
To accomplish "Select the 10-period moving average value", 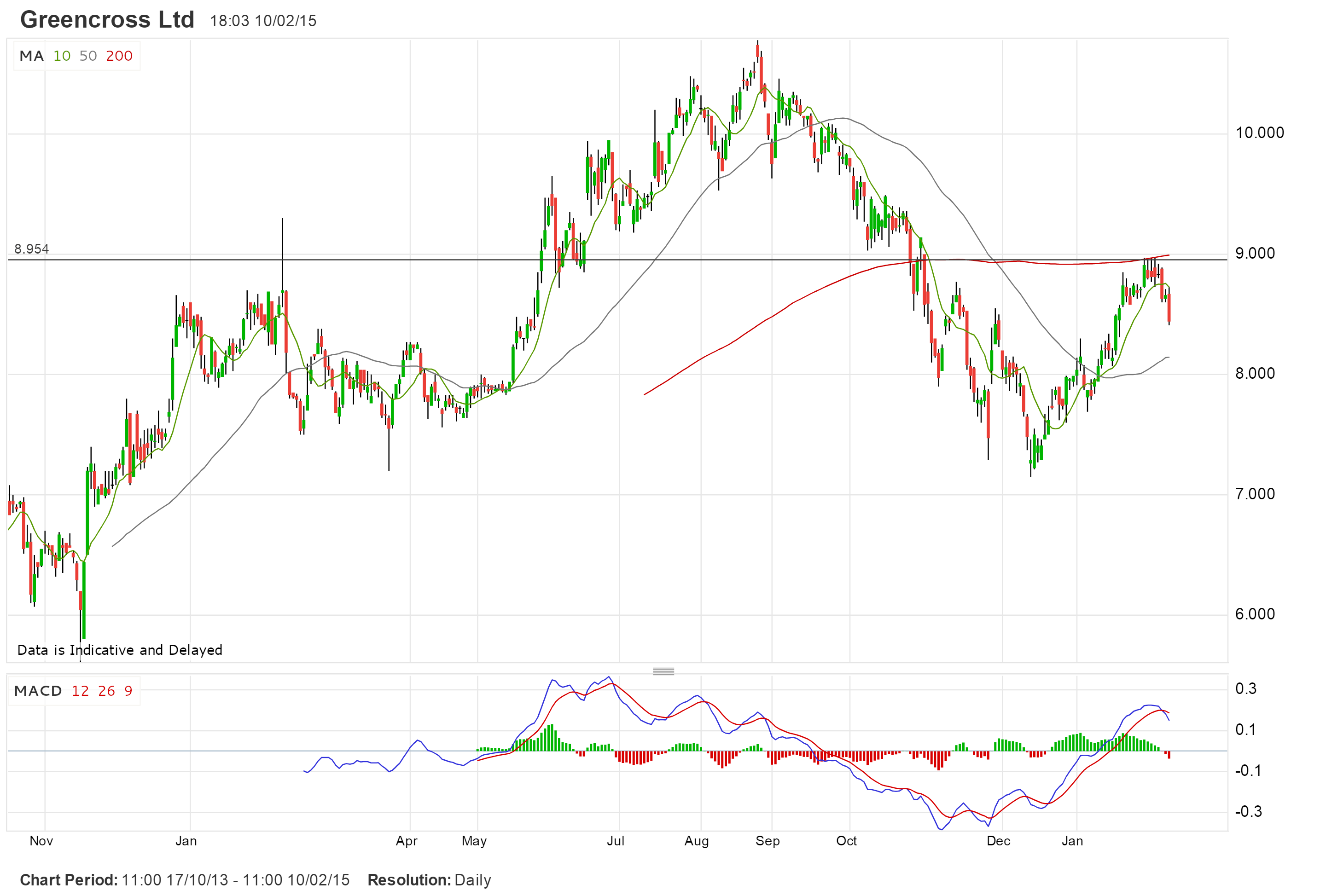I will tap(62, 56).
